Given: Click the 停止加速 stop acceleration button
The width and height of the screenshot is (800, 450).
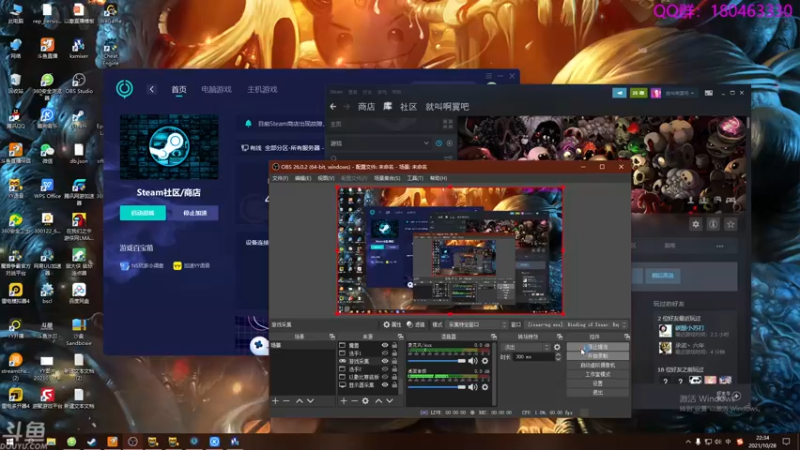Looking at the screenshot, I should (x=195, y=213).
